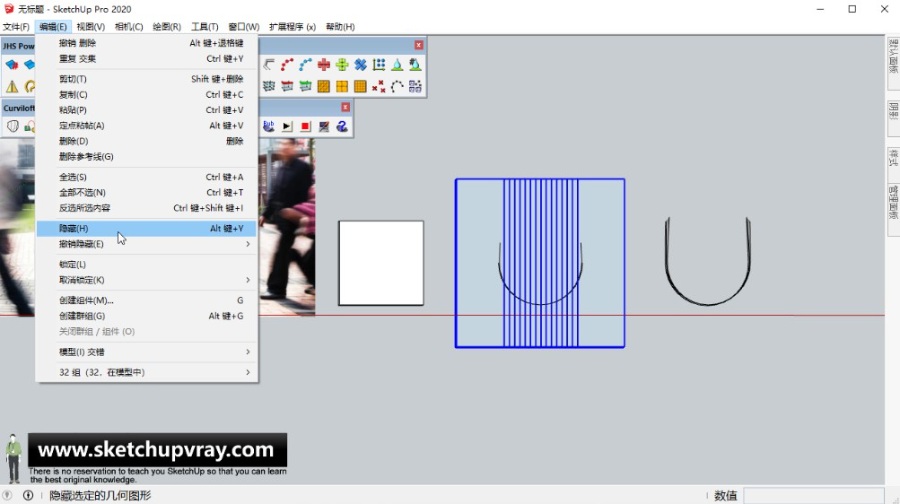
Task: Choose 隐藏(H) from the Edit menu
Action: coord(146,228)
